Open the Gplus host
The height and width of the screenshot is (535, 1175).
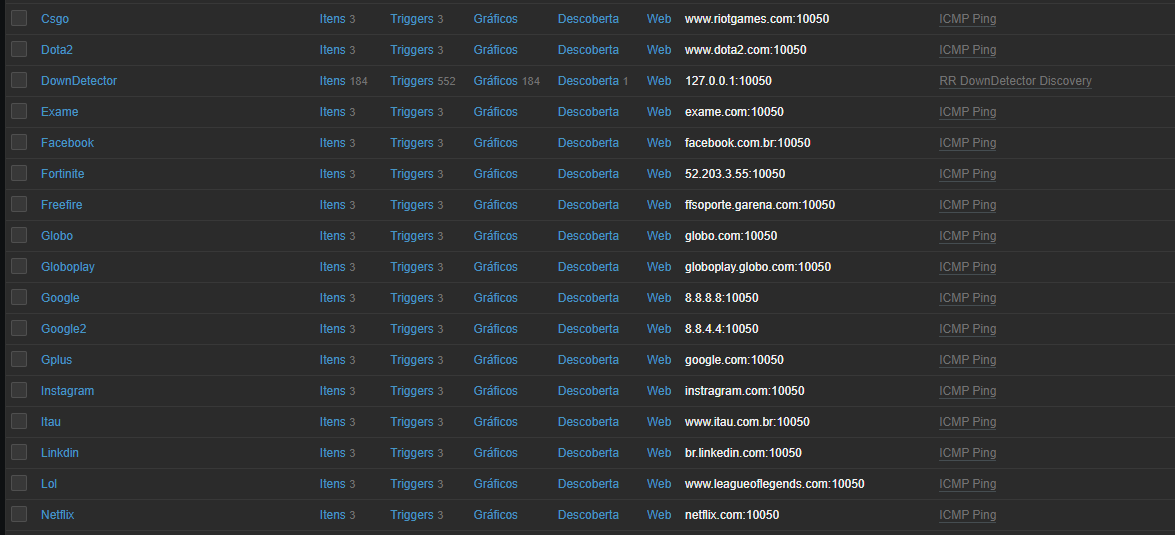click(x=56, y=360)
